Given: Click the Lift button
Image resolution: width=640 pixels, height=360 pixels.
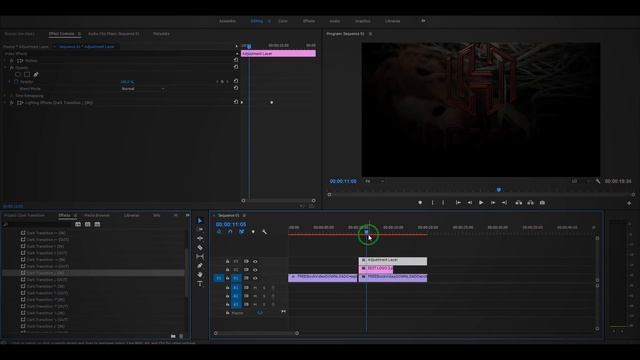Looking at the screenshot, I should pos(518,202).
